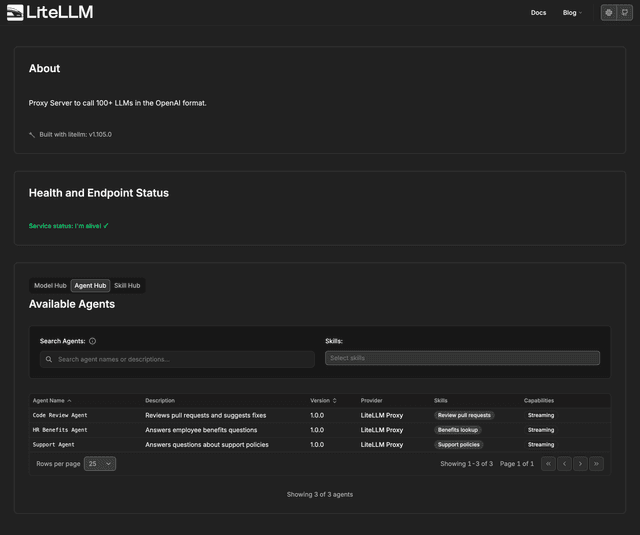Click the Provider column header
This screenshot has width=640, height=535.
(x=371, y=401)
